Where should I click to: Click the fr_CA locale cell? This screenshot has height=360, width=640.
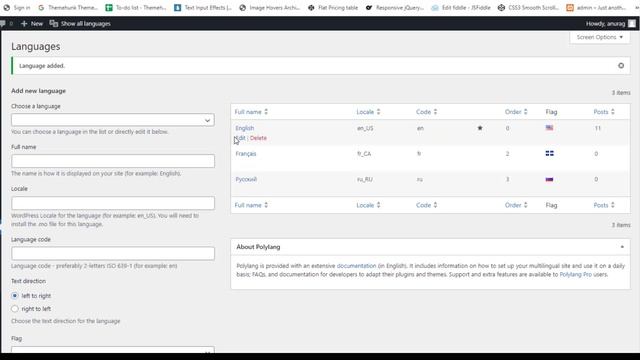(364, 154)
